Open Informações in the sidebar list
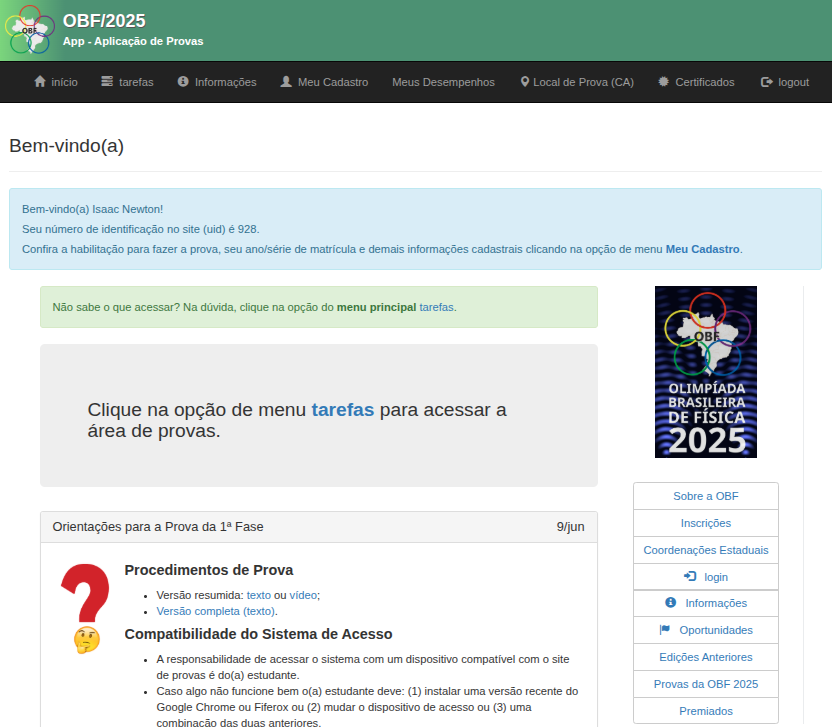Image resolution: width=832 pixels, height=727 pixels. [706, 603]
